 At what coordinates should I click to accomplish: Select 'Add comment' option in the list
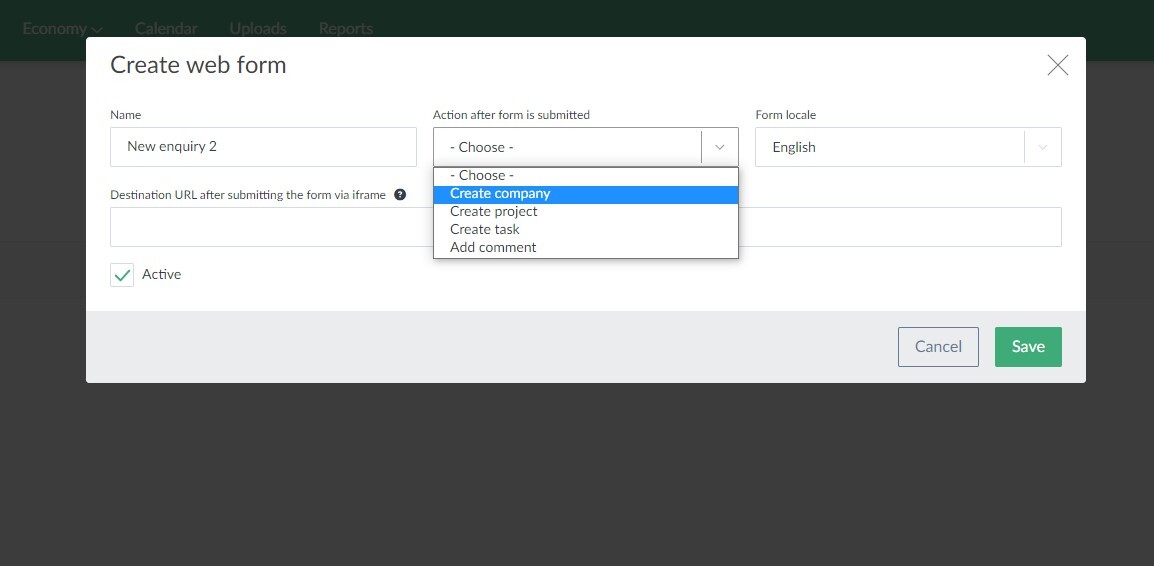tap(493, 248)
